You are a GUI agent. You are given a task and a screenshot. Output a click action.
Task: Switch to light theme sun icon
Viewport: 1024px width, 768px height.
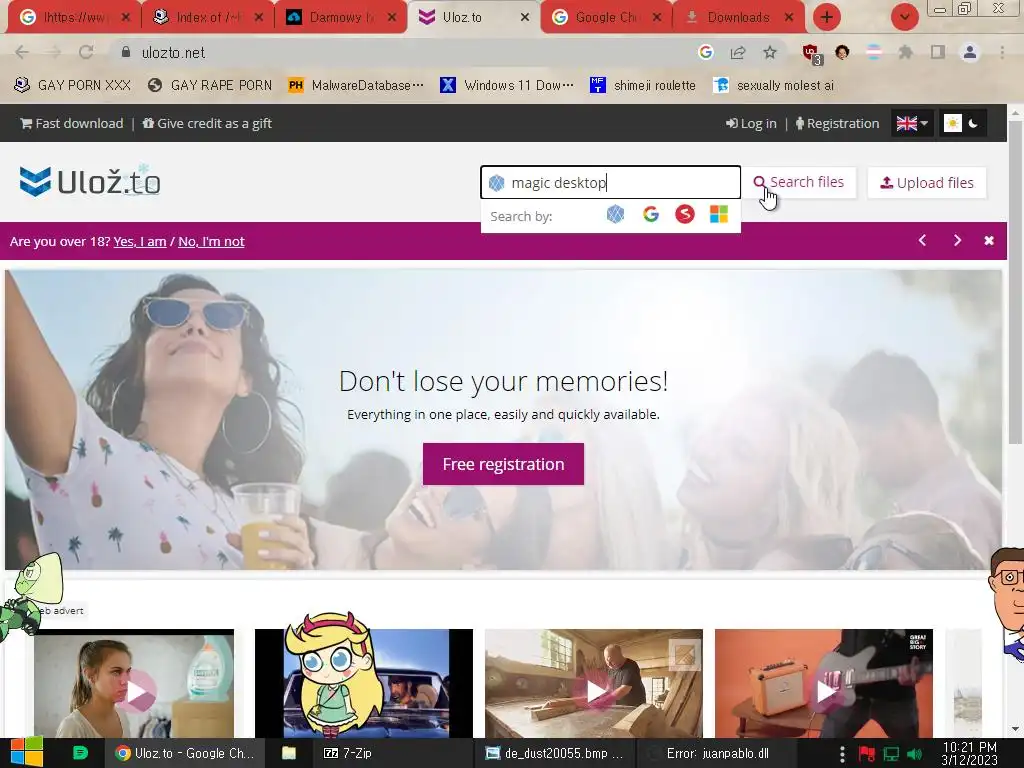pyautogui.click(x=953, y=123)
